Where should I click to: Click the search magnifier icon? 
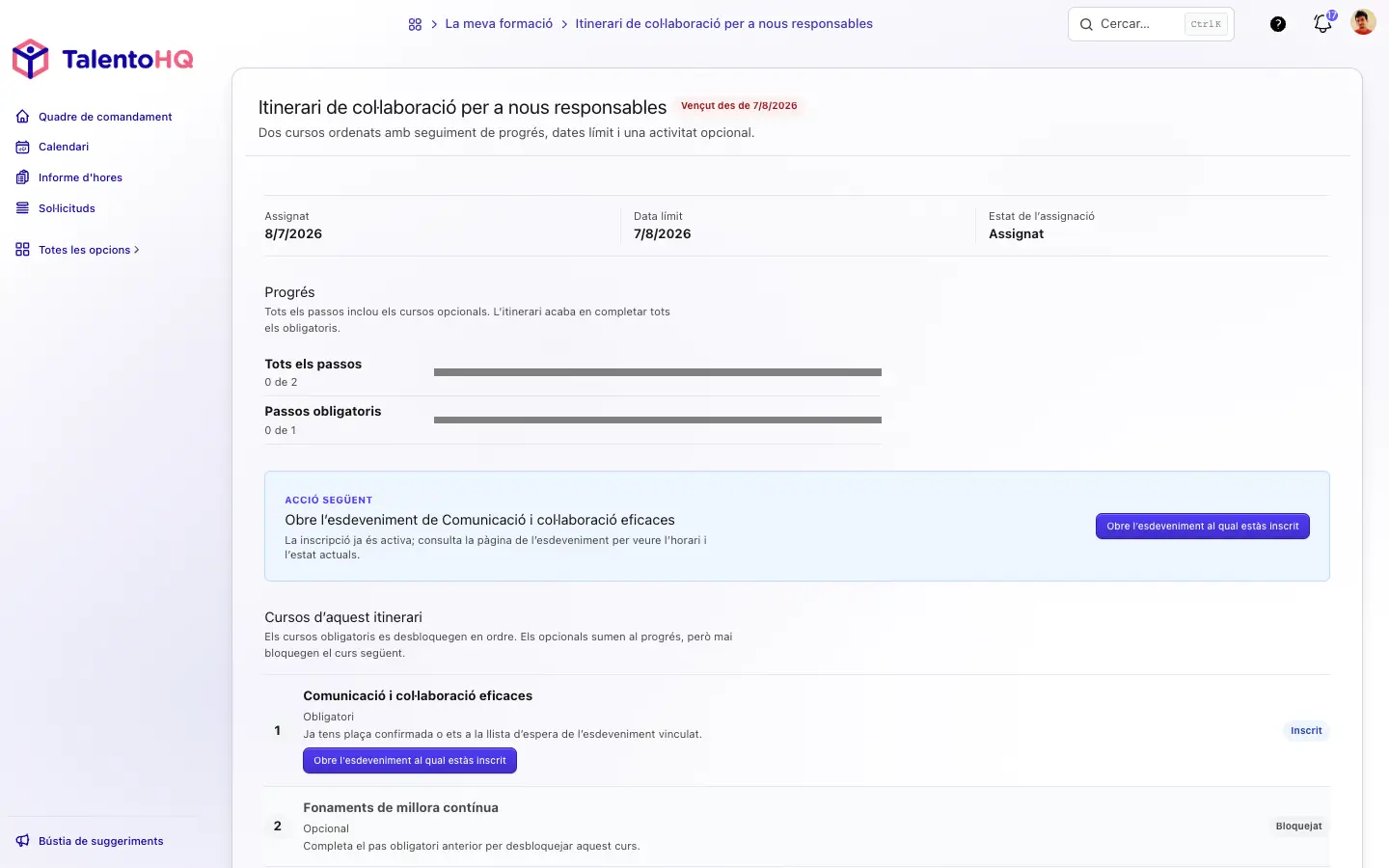click(x=1086, y=24)
